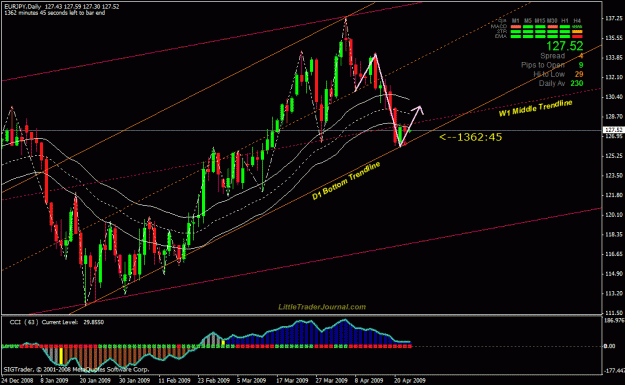Click the red bottom-row H4 signal bar

577,36
